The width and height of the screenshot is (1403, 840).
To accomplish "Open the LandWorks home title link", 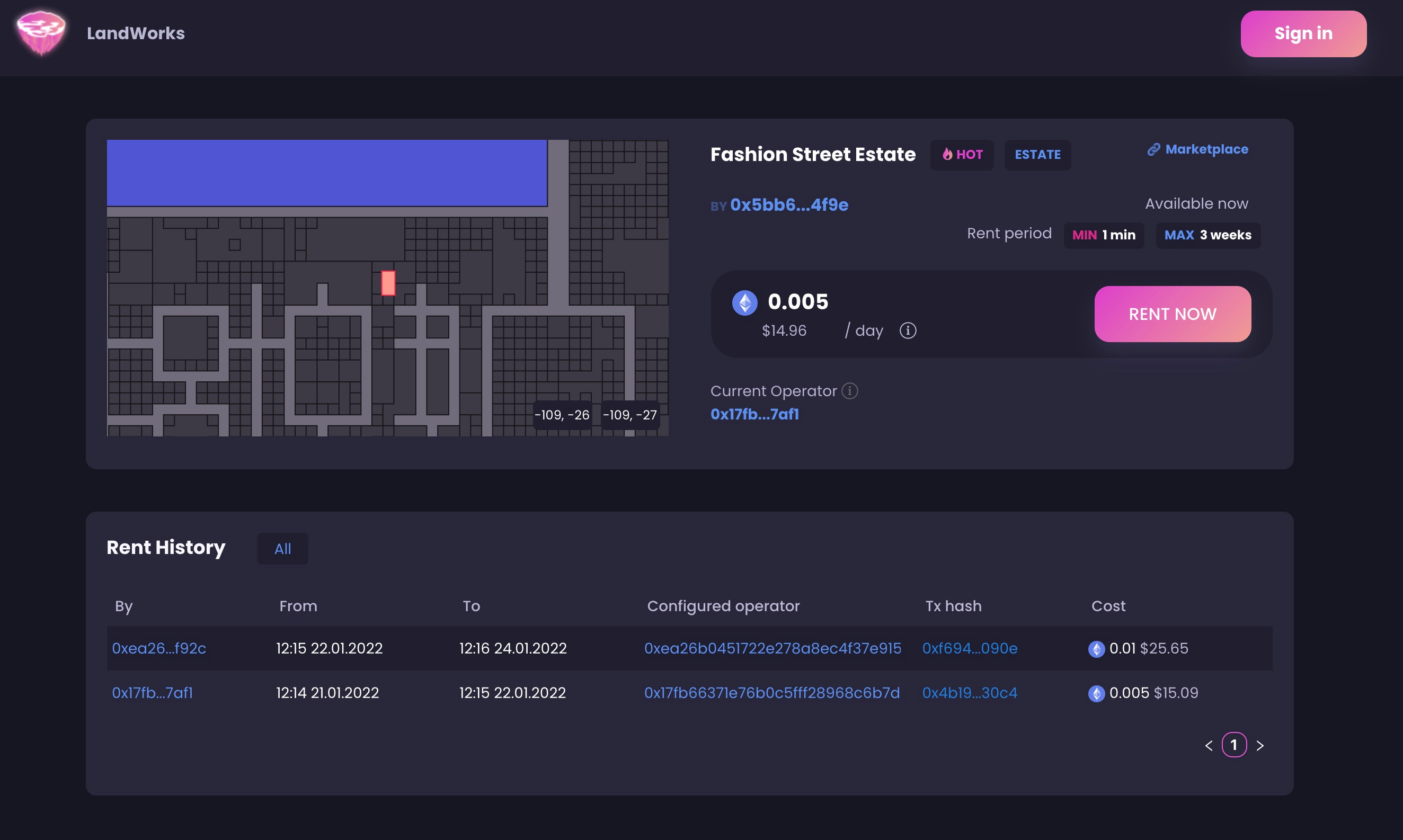I will [136, 33].
